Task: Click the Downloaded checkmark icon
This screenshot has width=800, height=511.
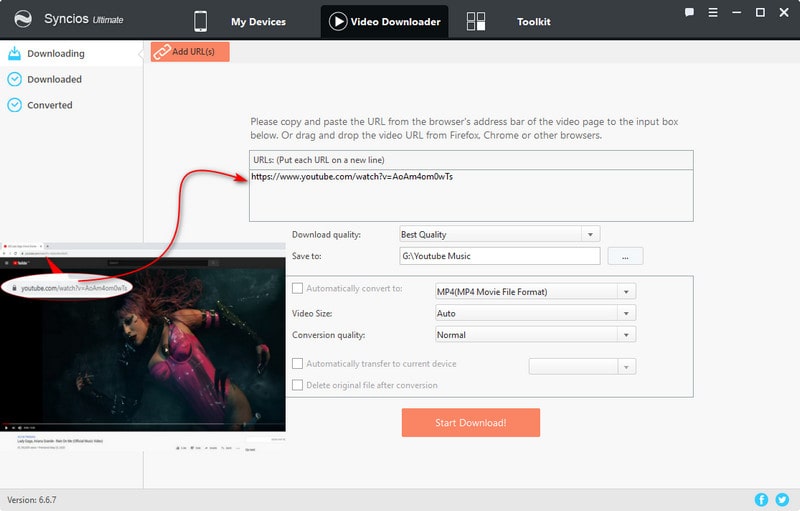Action: coord(14,79)
